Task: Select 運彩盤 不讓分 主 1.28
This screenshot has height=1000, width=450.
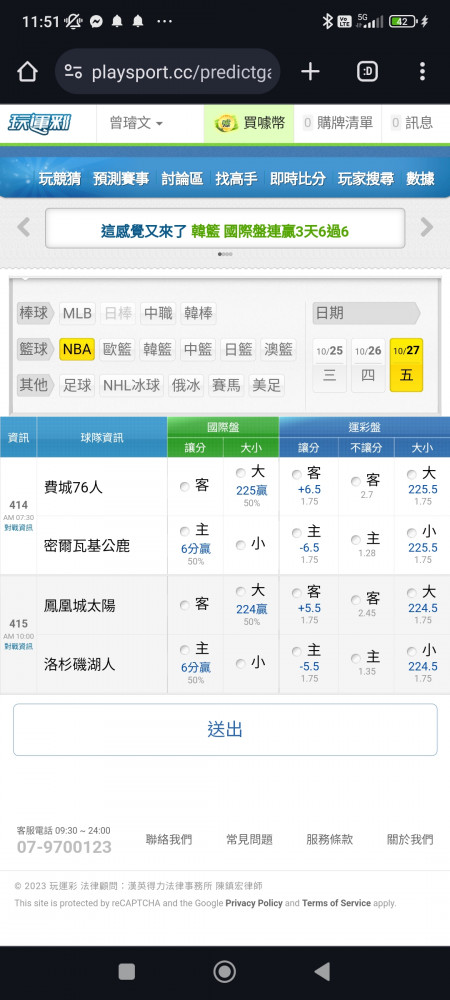Action: (356, 540)
